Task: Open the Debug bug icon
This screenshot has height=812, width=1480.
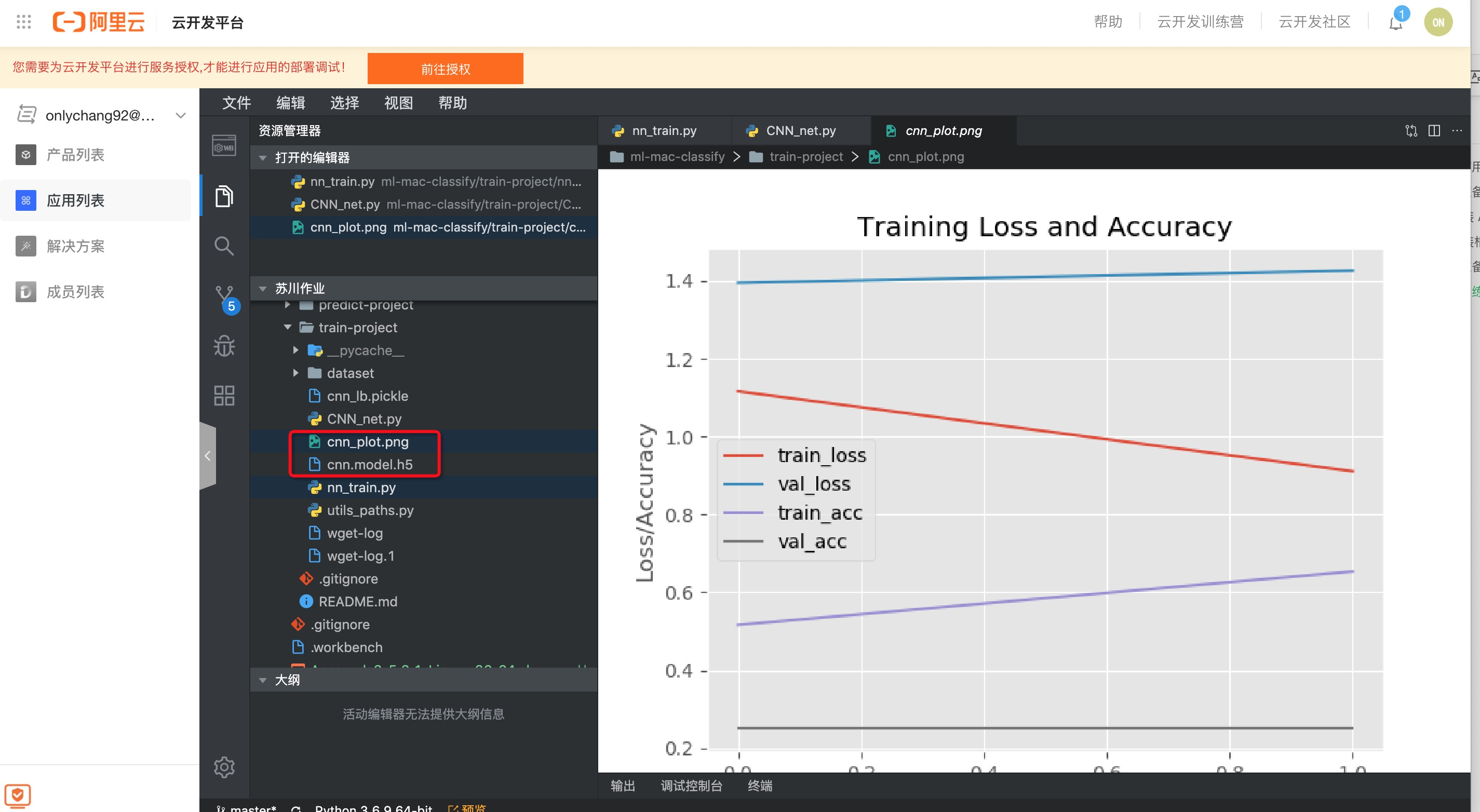Action: point(223,346)
